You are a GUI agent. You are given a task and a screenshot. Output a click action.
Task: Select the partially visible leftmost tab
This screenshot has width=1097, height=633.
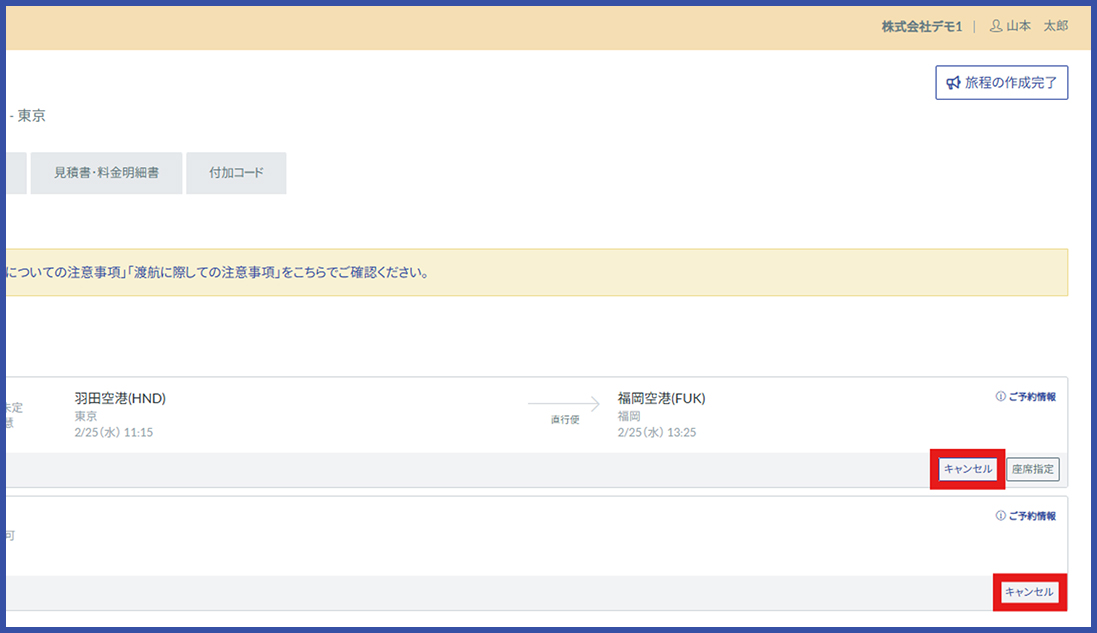15,173
